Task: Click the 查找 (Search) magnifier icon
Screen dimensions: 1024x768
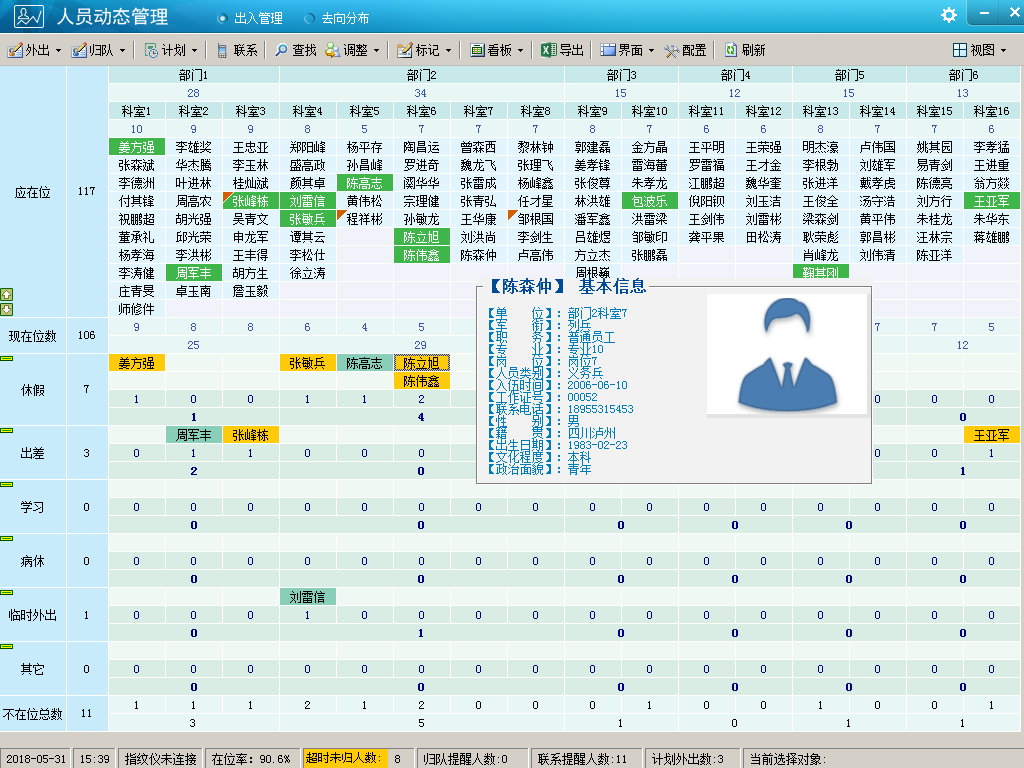Action: (281, 50)
